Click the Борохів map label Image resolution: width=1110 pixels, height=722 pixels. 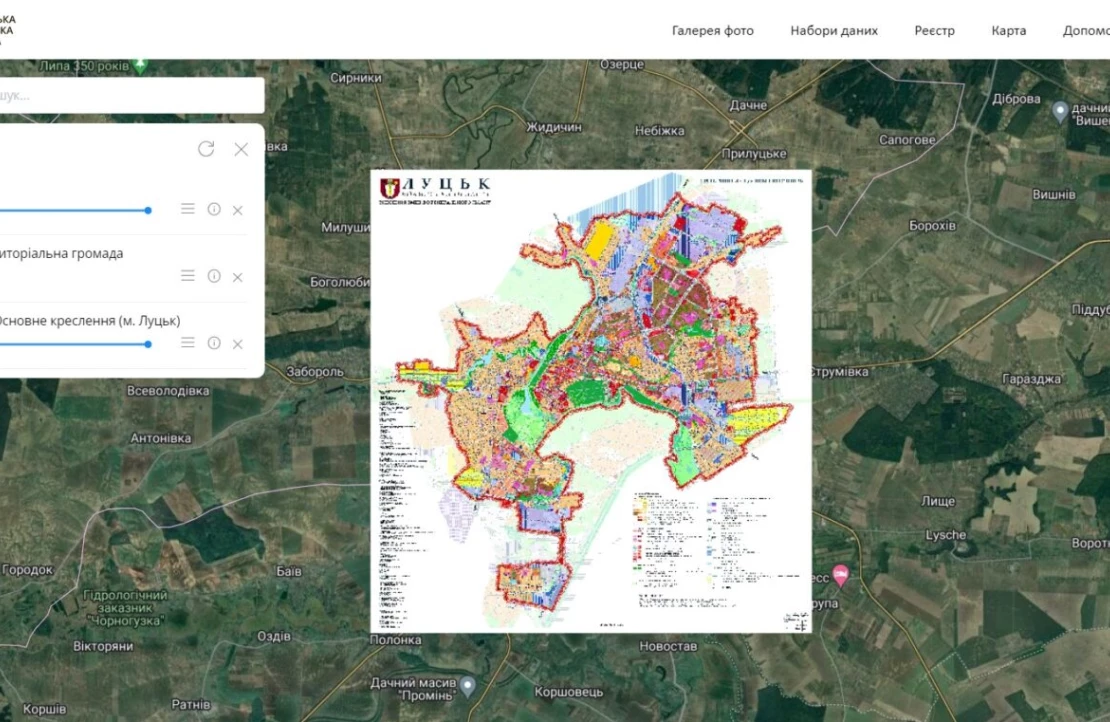[932, 226]
